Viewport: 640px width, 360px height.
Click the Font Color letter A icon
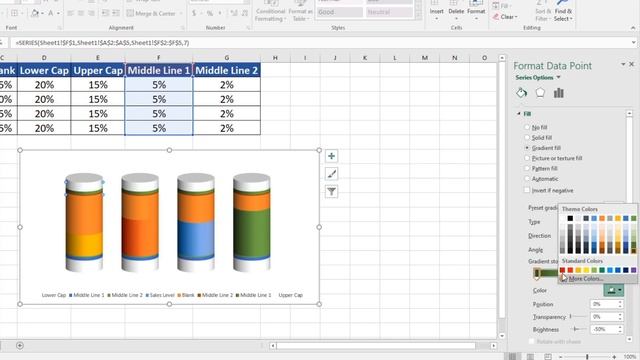tap(51, 13)
